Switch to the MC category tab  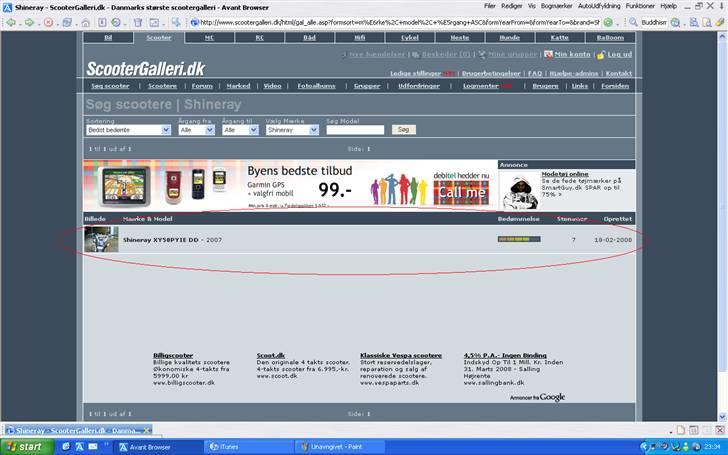(x=209, y=37)
